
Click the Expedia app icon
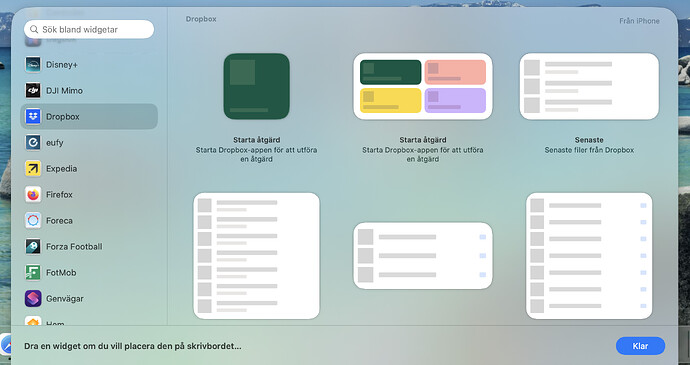(33, 169)
